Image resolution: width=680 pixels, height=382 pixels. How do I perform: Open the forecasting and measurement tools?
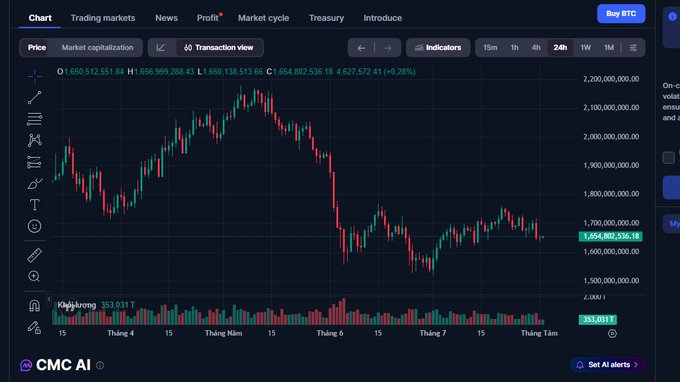tap(34, 162)
